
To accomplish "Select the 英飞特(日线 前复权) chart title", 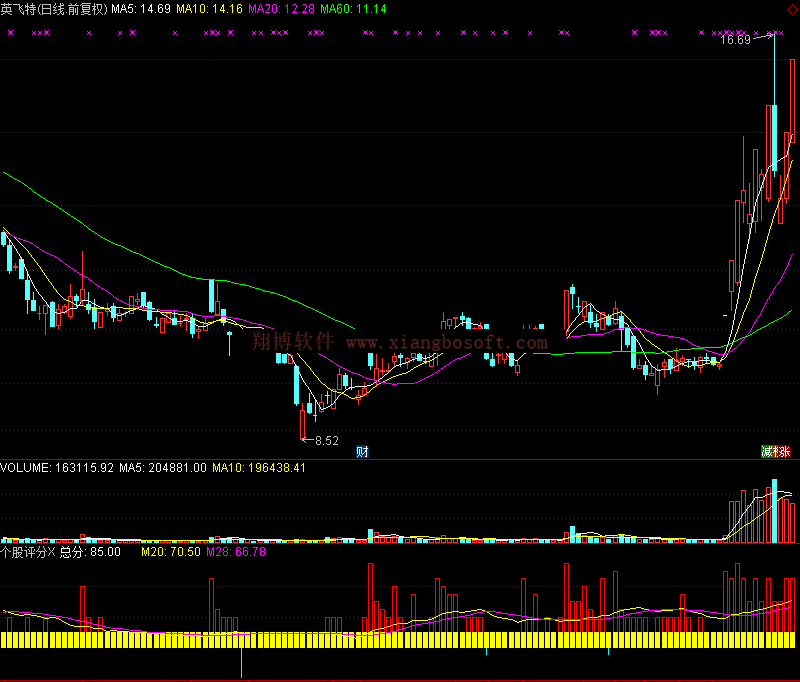I will [x=53, y=8].
